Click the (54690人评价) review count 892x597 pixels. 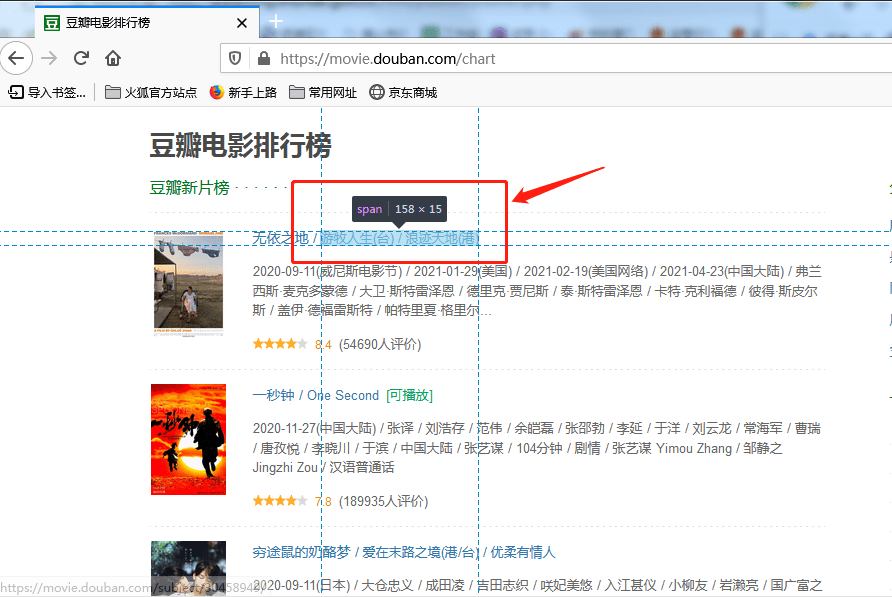point(380,344)
